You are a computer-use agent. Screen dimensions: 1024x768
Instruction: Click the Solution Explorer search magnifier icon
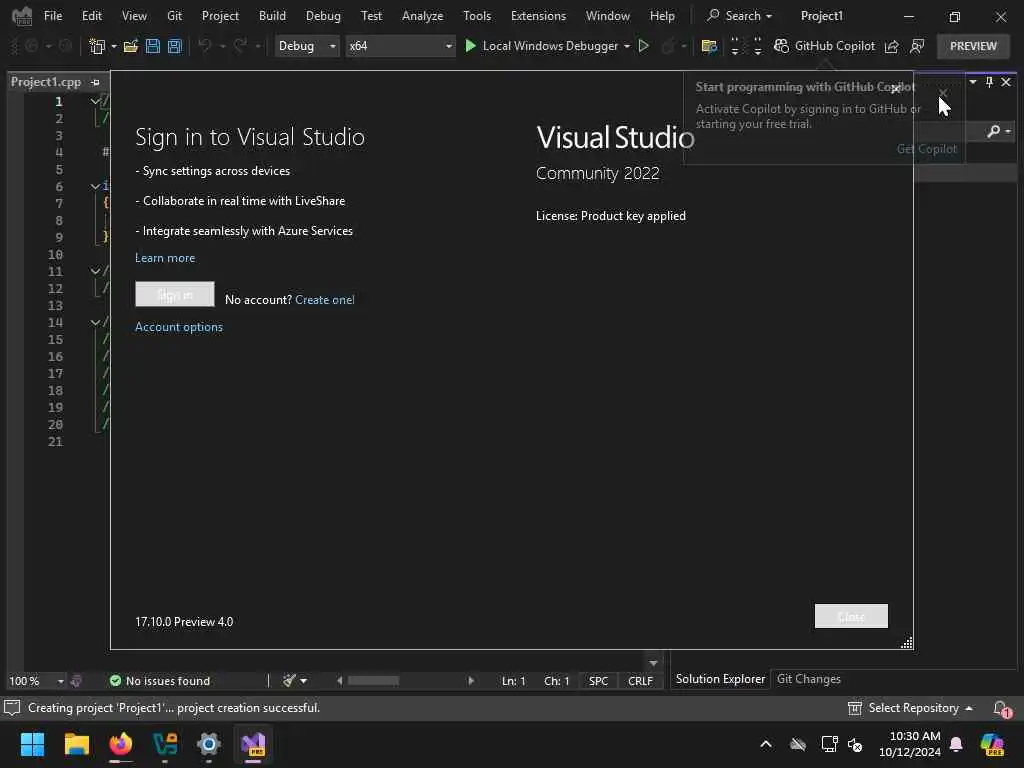994,131
